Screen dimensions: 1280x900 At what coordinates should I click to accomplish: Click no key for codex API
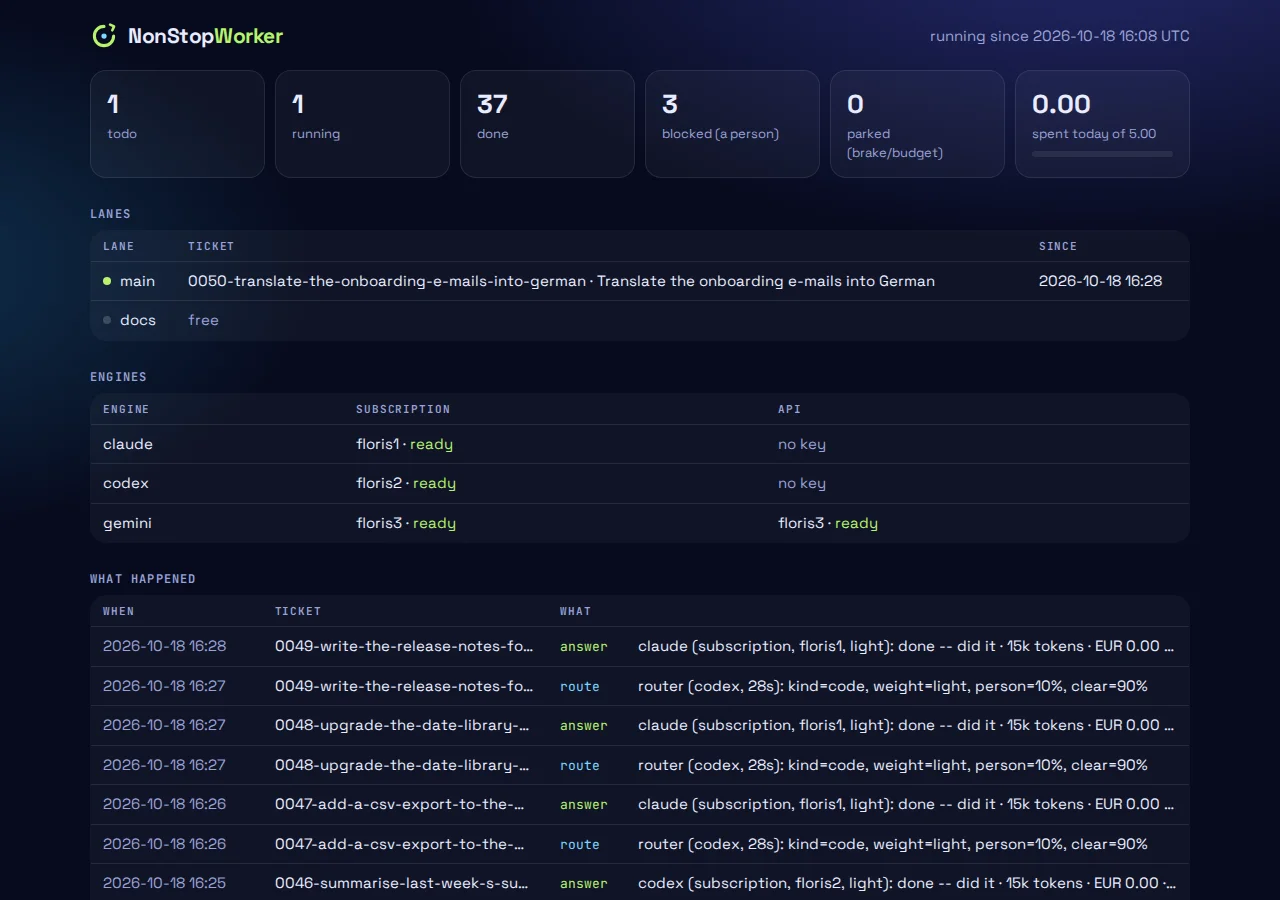[x=802, y=483]
